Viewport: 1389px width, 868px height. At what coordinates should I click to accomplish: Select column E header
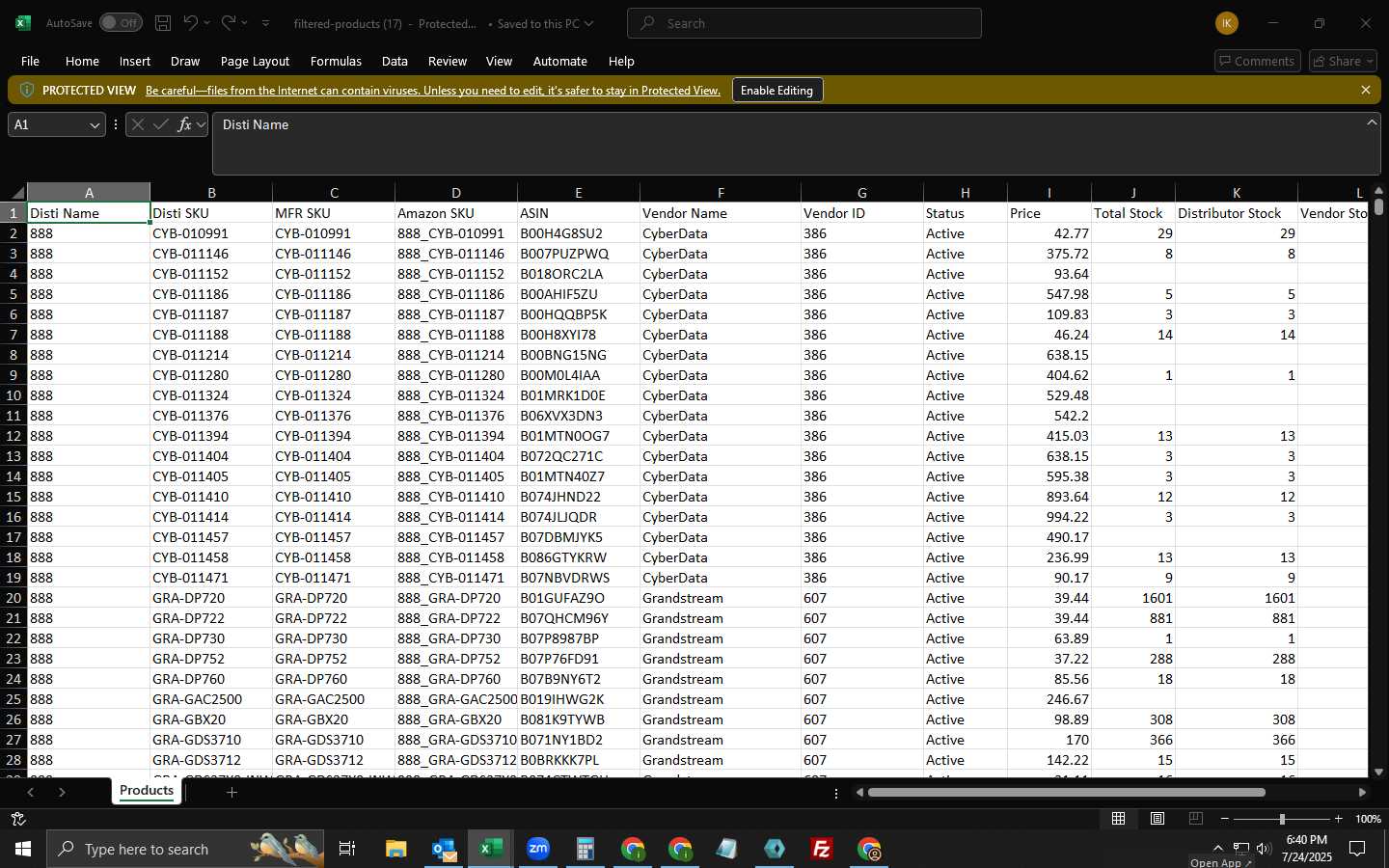578,192
